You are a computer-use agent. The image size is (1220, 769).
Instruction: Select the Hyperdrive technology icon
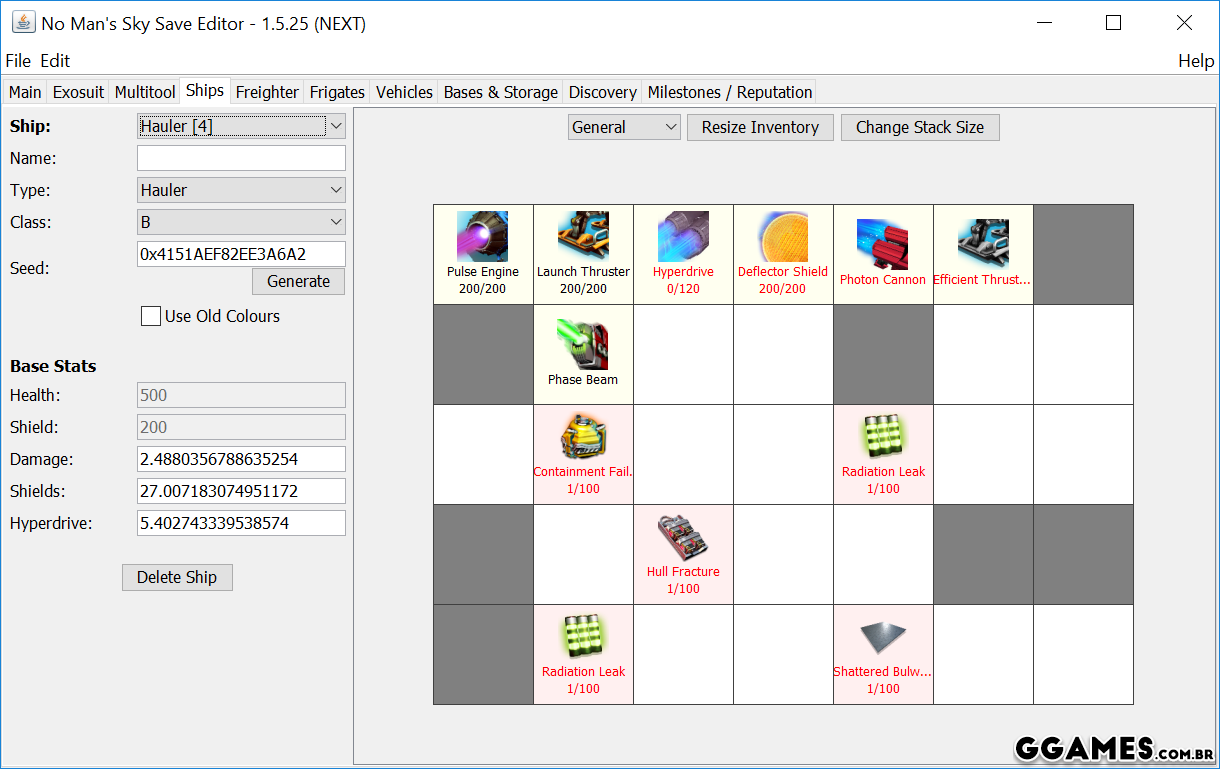point(683,237)
